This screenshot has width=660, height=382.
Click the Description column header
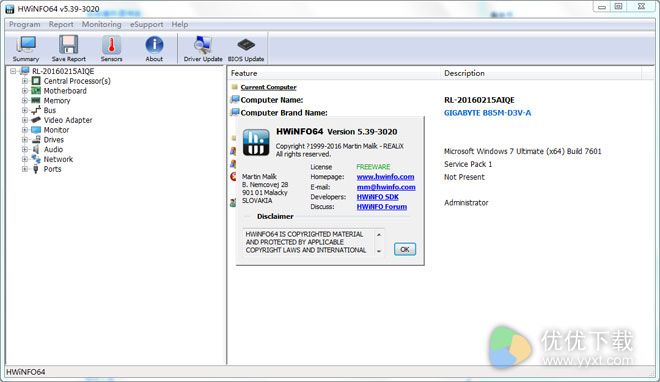541,73
